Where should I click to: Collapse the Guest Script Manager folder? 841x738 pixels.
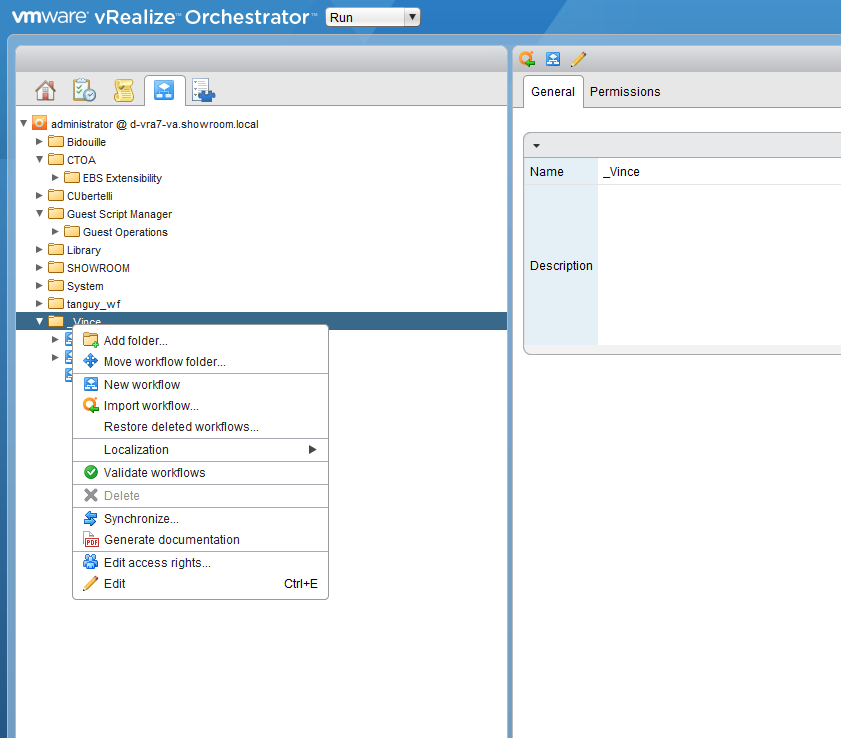click(39, 213)
